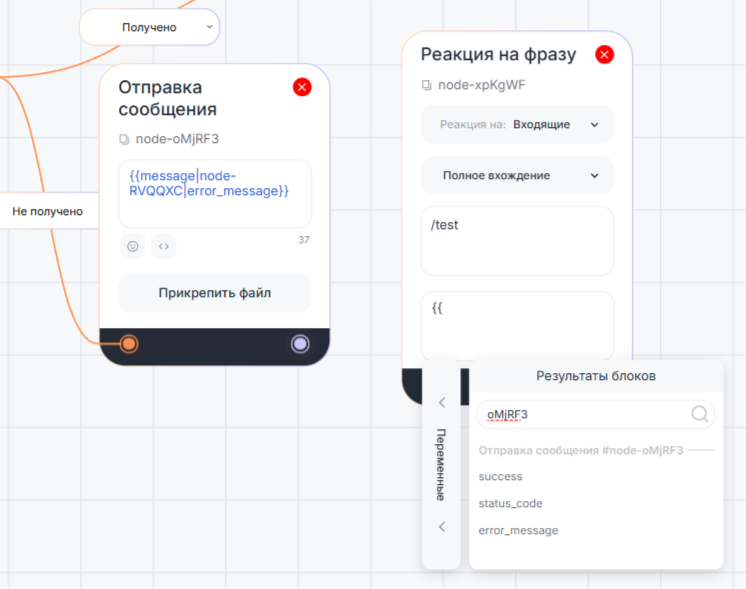Viewport: 746px width, 589px height.
Task: Open the Получено dropdown
Action: tap(150, 27)
